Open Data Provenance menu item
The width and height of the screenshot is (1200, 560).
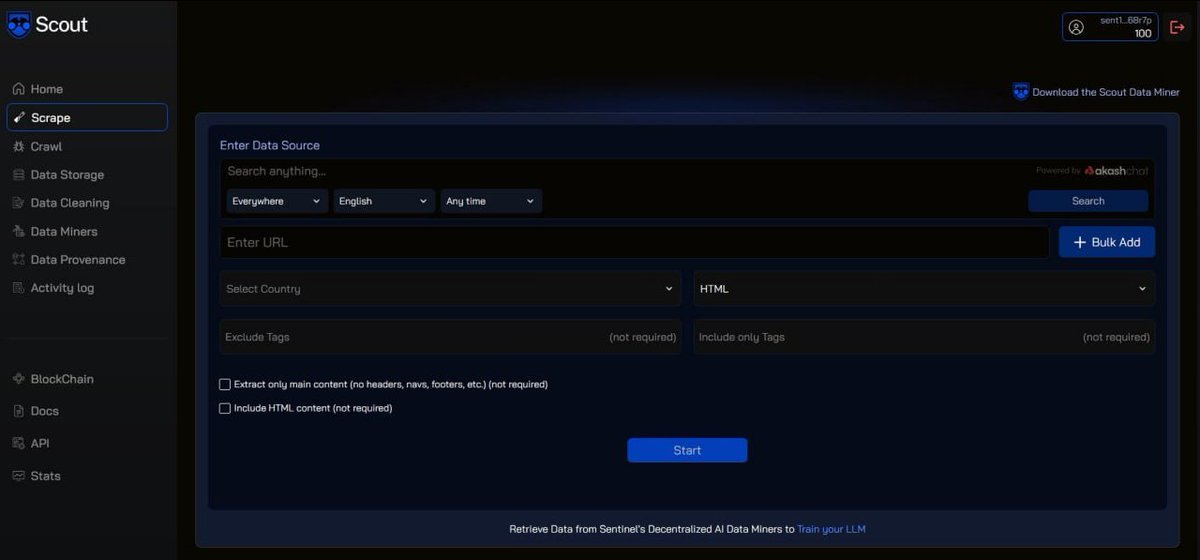pyautogui.click(x=87, y=260)
